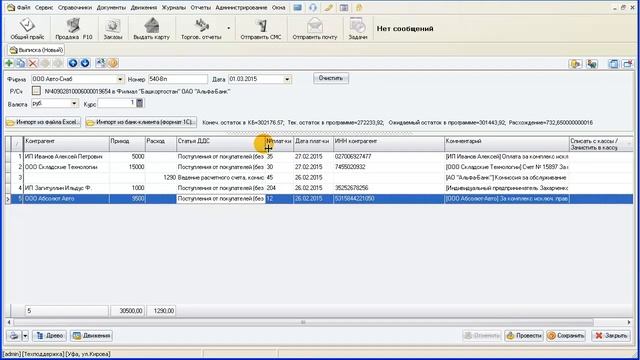Image resolution: width=640 pixels, height=360 pixels.
Task: Open the Отчеты menu
Action: [x=200, y=8]
